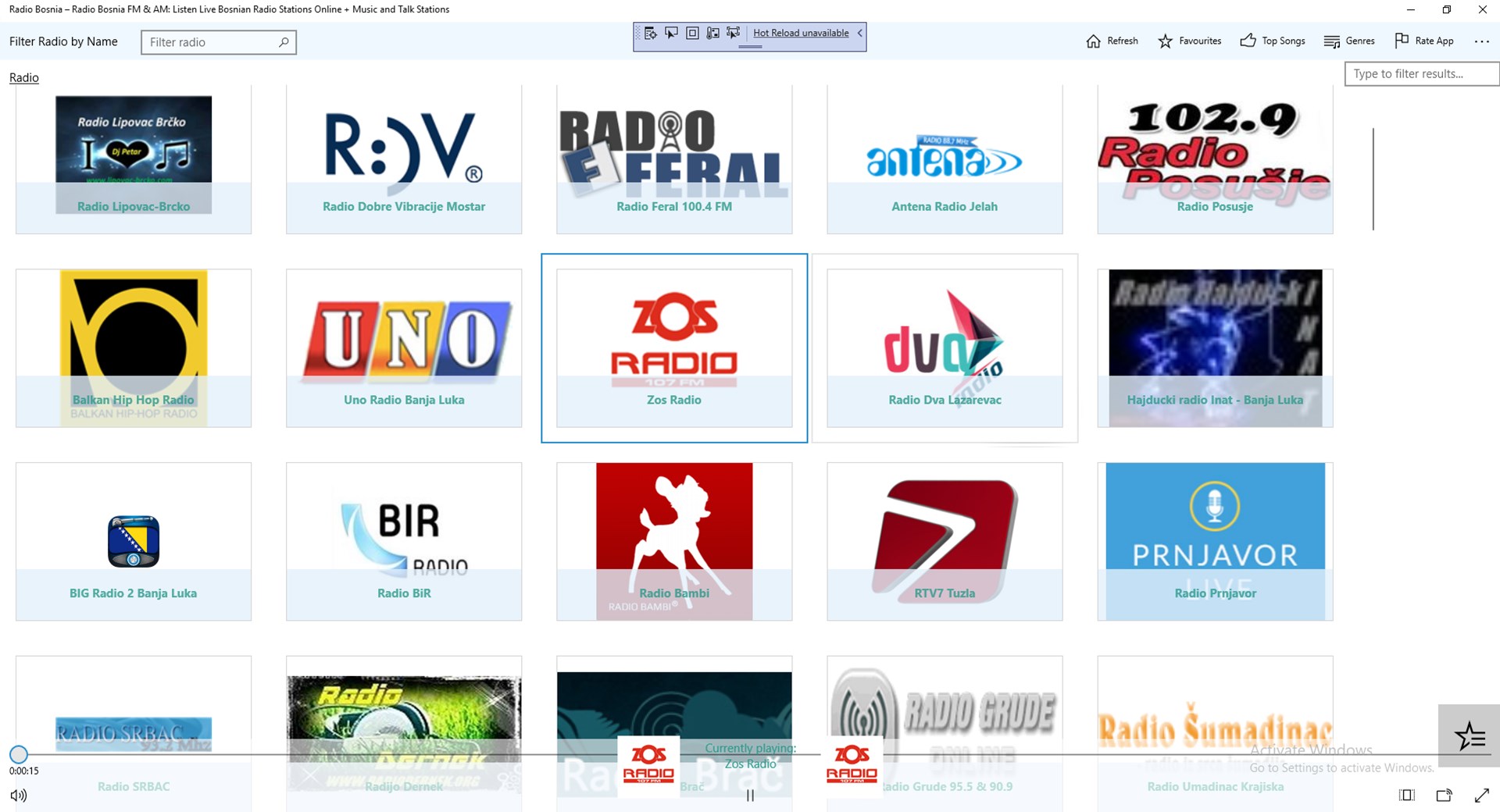The image size is (1500, 812).
Task: Select the Zos Radio station tile
Action: pyautogui.click(x=674, y=348)
